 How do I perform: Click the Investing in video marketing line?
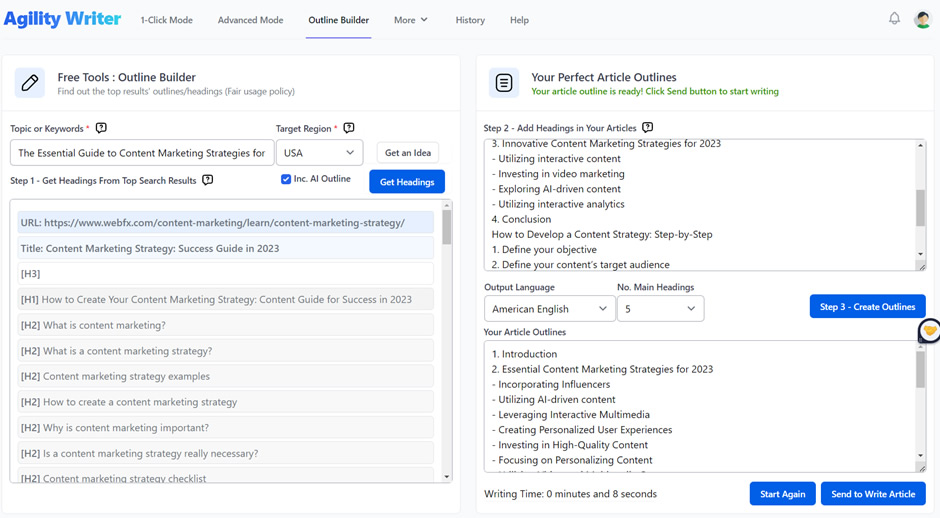tap(558, 174)
